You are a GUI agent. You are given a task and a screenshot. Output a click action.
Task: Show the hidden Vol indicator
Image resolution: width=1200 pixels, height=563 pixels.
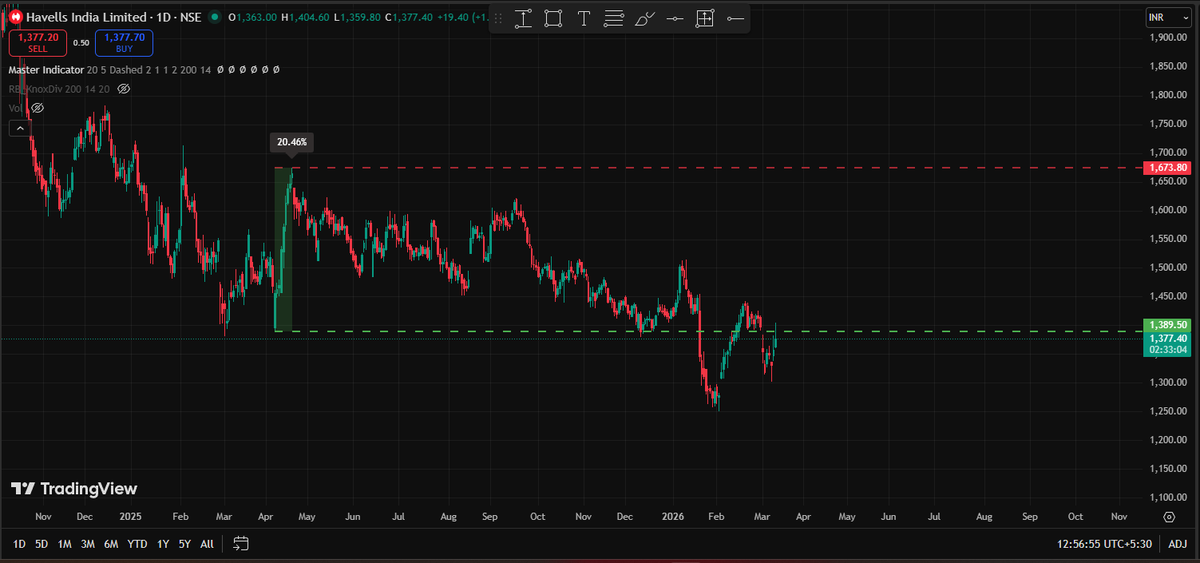pos(37,107)
